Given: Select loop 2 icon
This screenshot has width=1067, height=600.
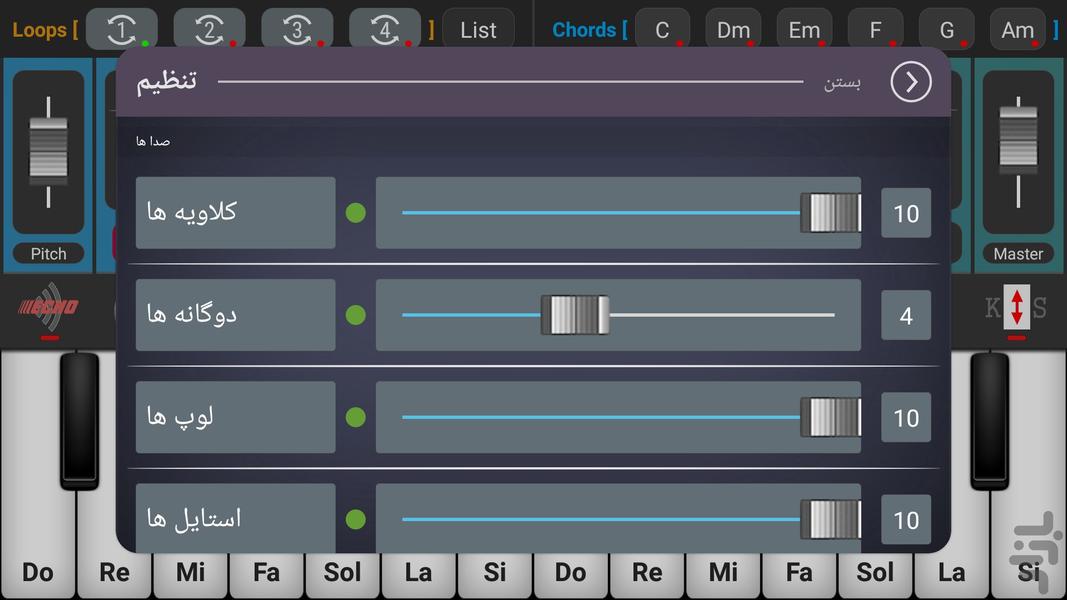Looking at the screenshot, I should click(209, 30).
